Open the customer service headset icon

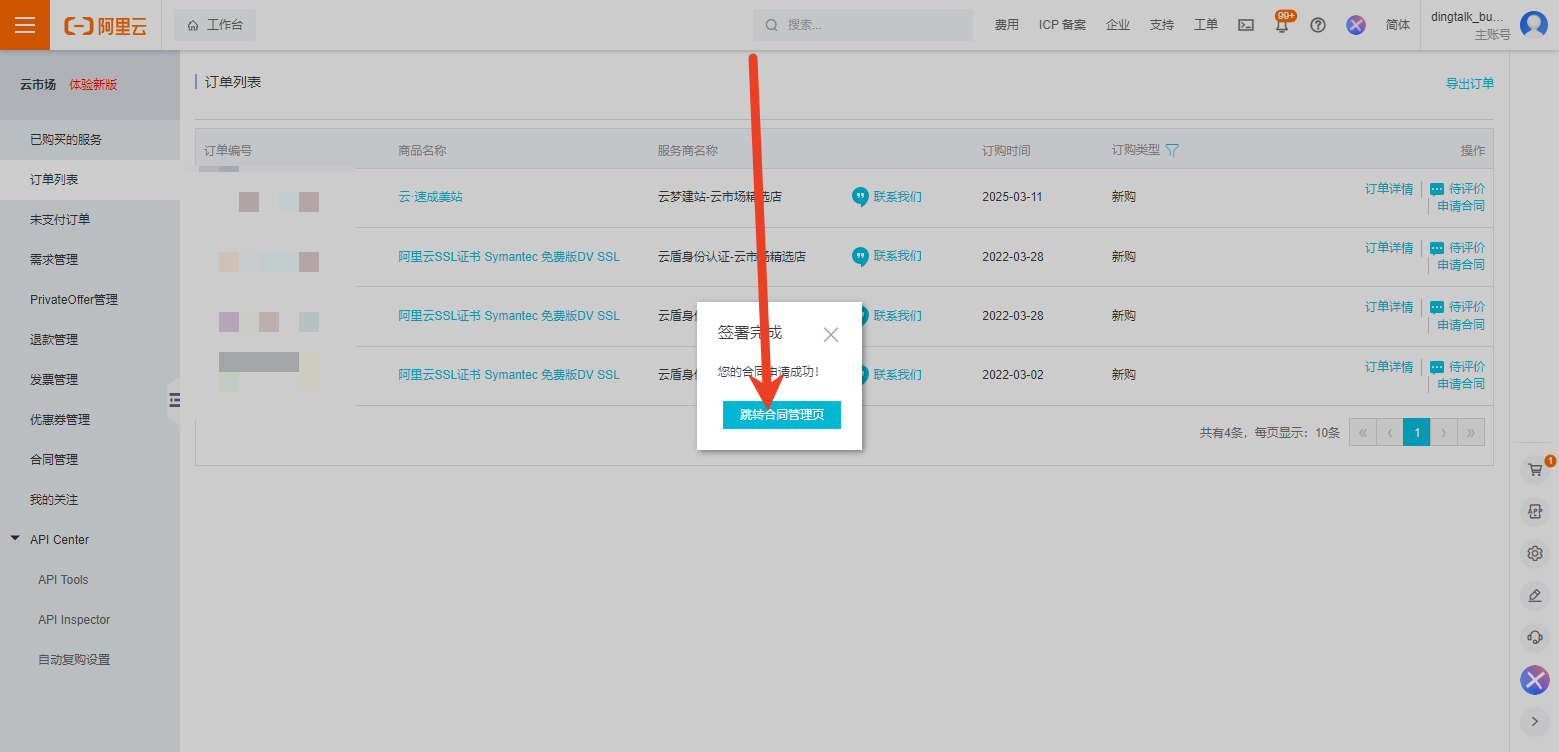coord(1535,637)
